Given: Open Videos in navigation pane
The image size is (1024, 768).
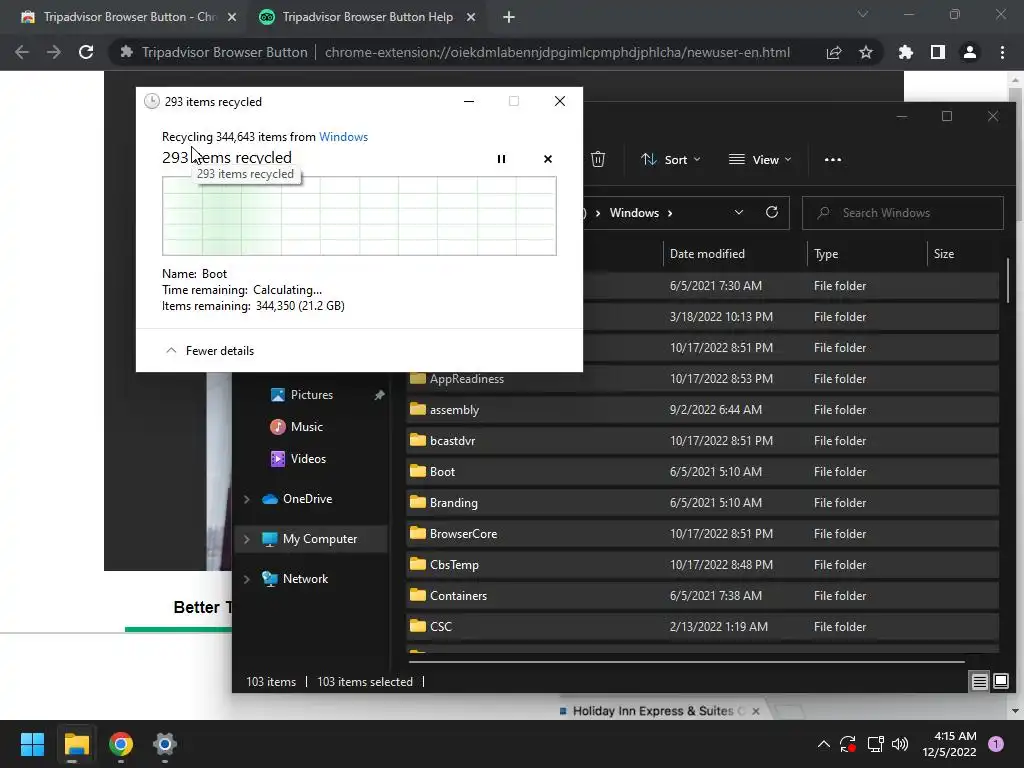Looking at the screenshot, I should pos(308,458).
